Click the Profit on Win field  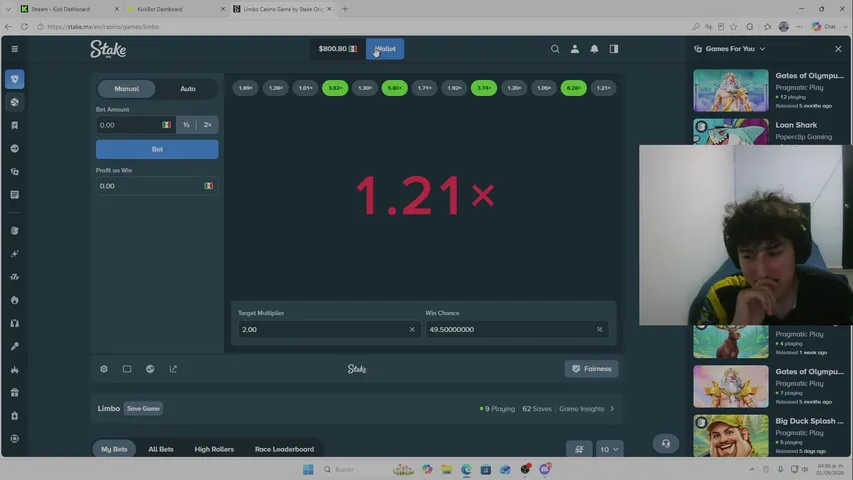(x=157, y=186)
